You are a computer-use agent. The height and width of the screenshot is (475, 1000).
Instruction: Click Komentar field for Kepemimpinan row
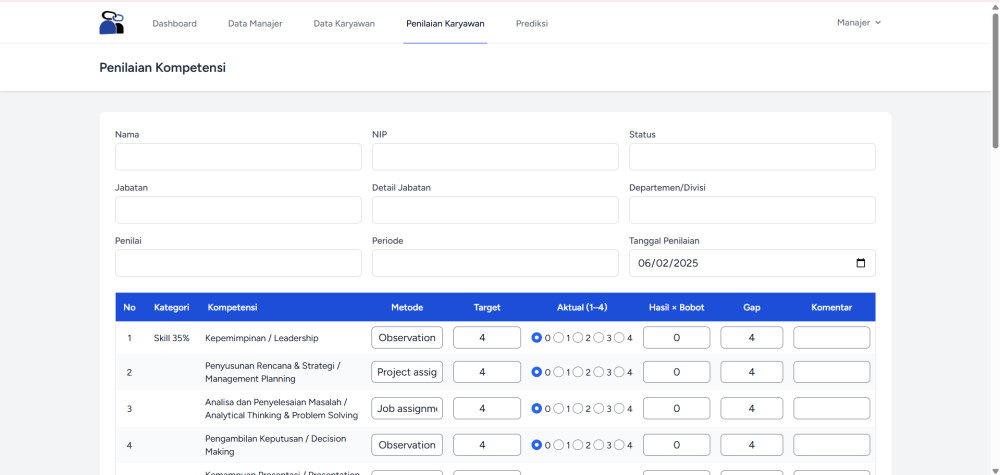point(832,338)
